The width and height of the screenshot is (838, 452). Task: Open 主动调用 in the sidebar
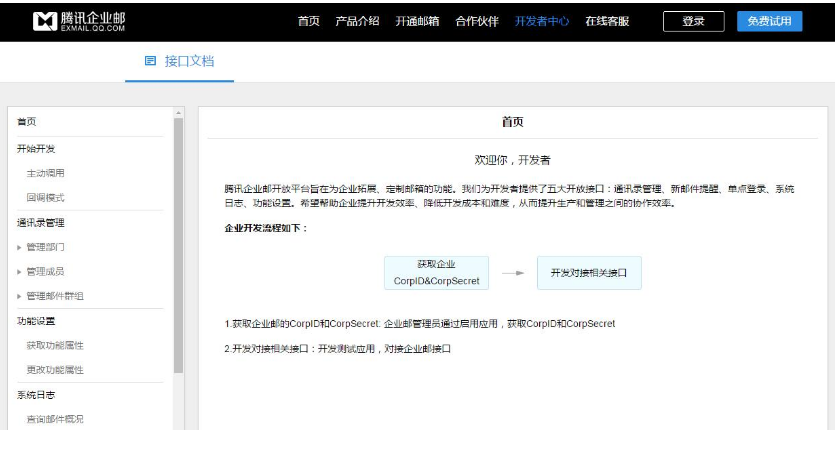tap(46, 173)
